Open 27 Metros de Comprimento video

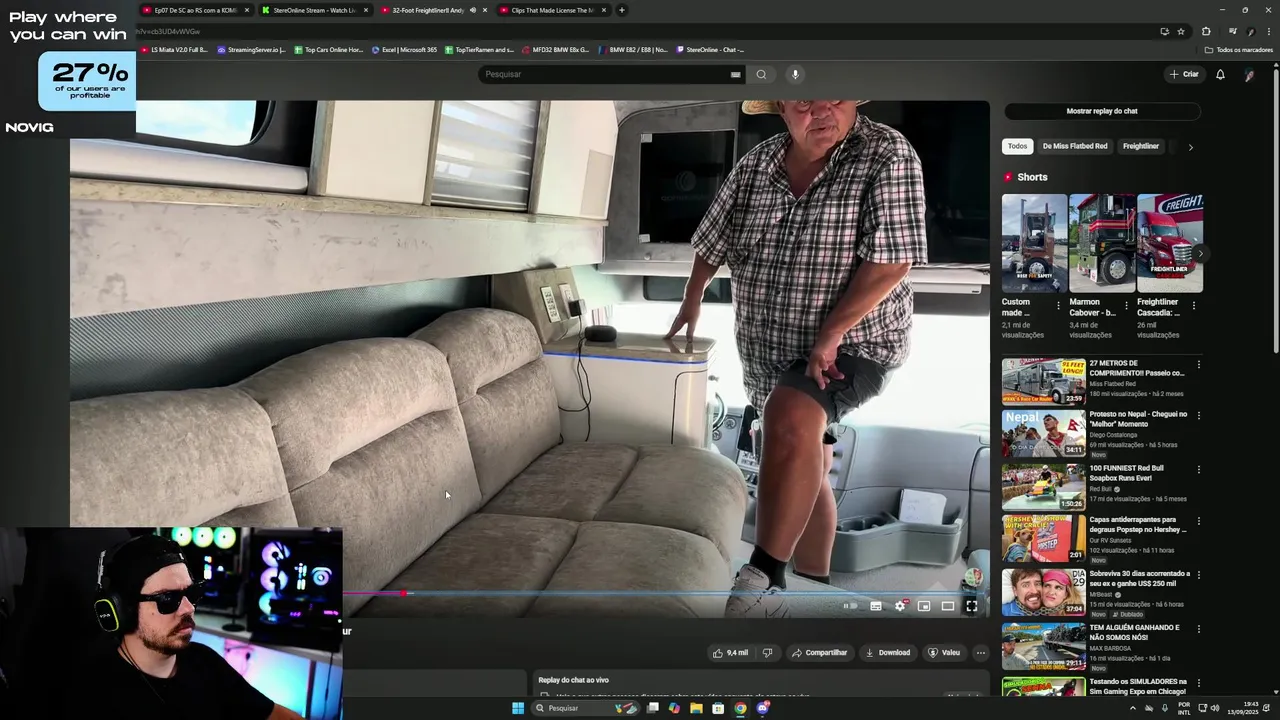pos(1044,381)
